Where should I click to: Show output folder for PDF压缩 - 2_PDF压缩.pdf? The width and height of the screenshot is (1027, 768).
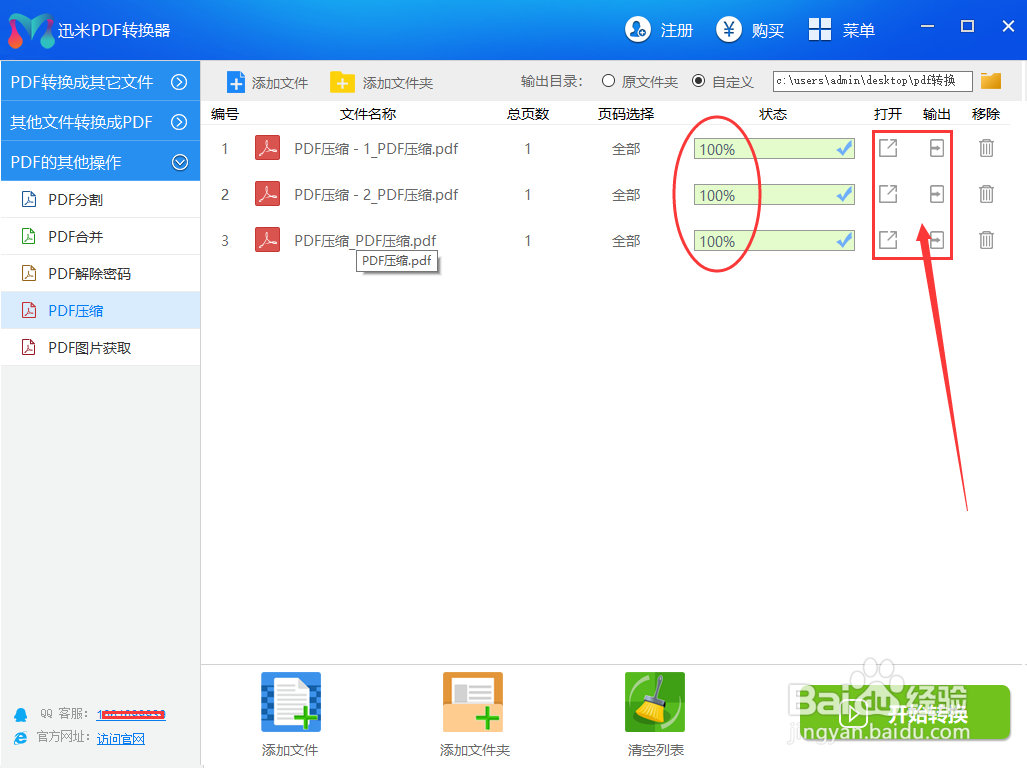coord(937,194)
